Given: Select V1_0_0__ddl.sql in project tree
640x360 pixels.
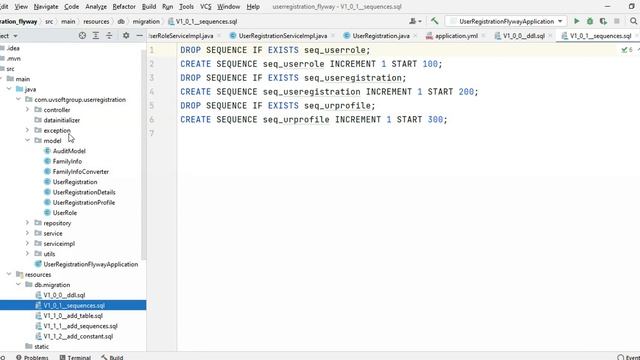Looking at the screenshot, I should click(64, 295).
